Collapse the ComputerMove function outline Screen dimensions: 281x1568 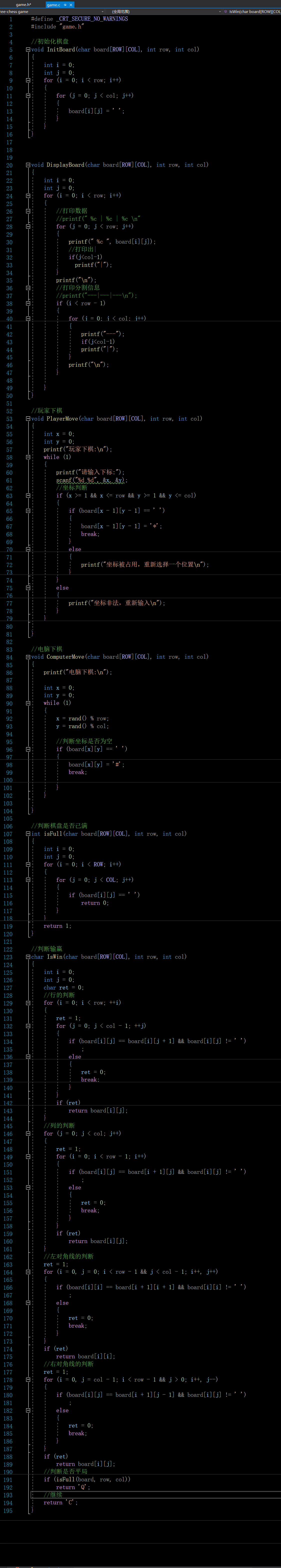[28, 657]
